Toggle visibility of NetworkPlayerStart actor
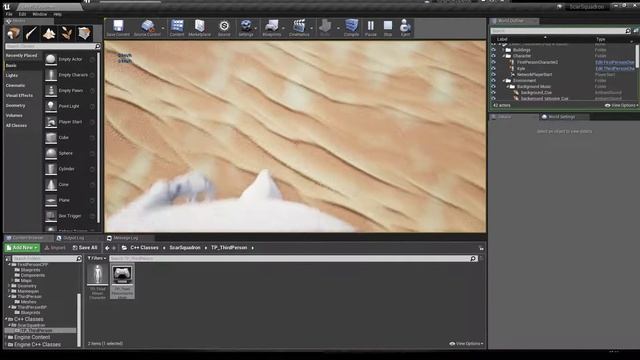This screenshot has width=640, height=360. point(493,74)
